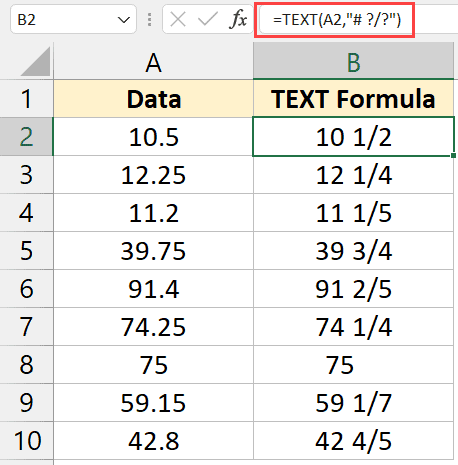The height and width of the screenshot is (465, 458).
Task: Click into the formula bar text
Action: [x=337, y=20]
